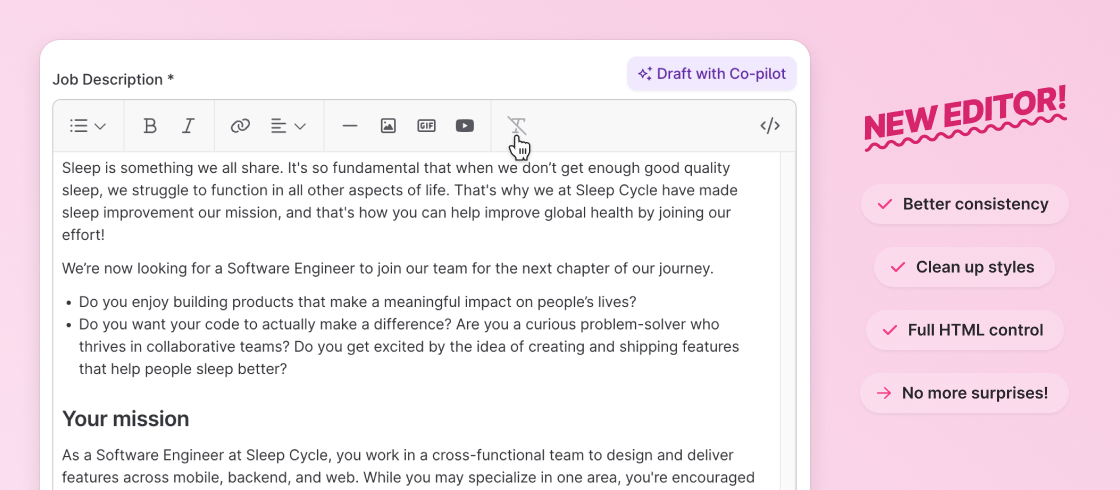The height and width of the screenshot is (490, 1120).
Task: Click the insert image icon
Action: pos(388,126)
